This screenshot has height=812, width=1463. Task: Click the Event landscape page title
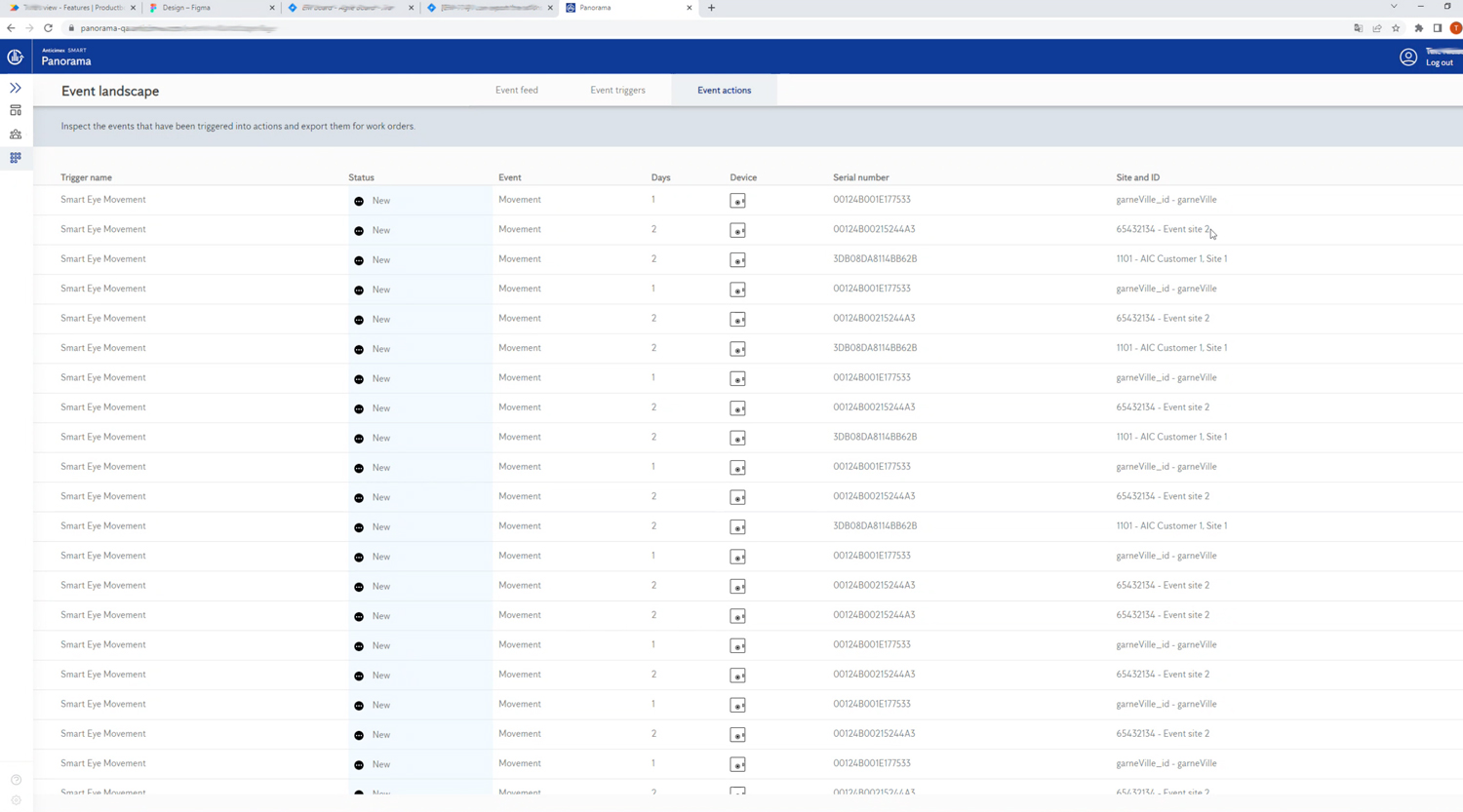coord(110,91)
